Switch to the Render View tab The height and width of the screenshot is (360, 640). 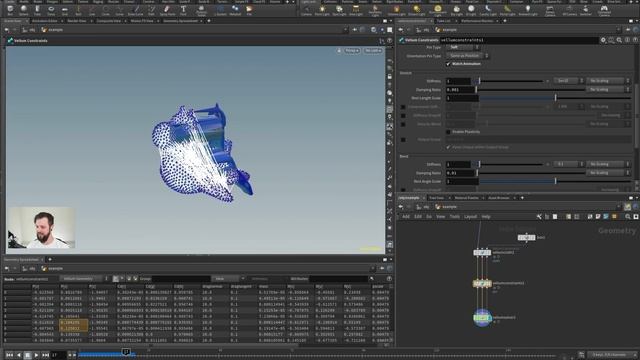(77, 20)
